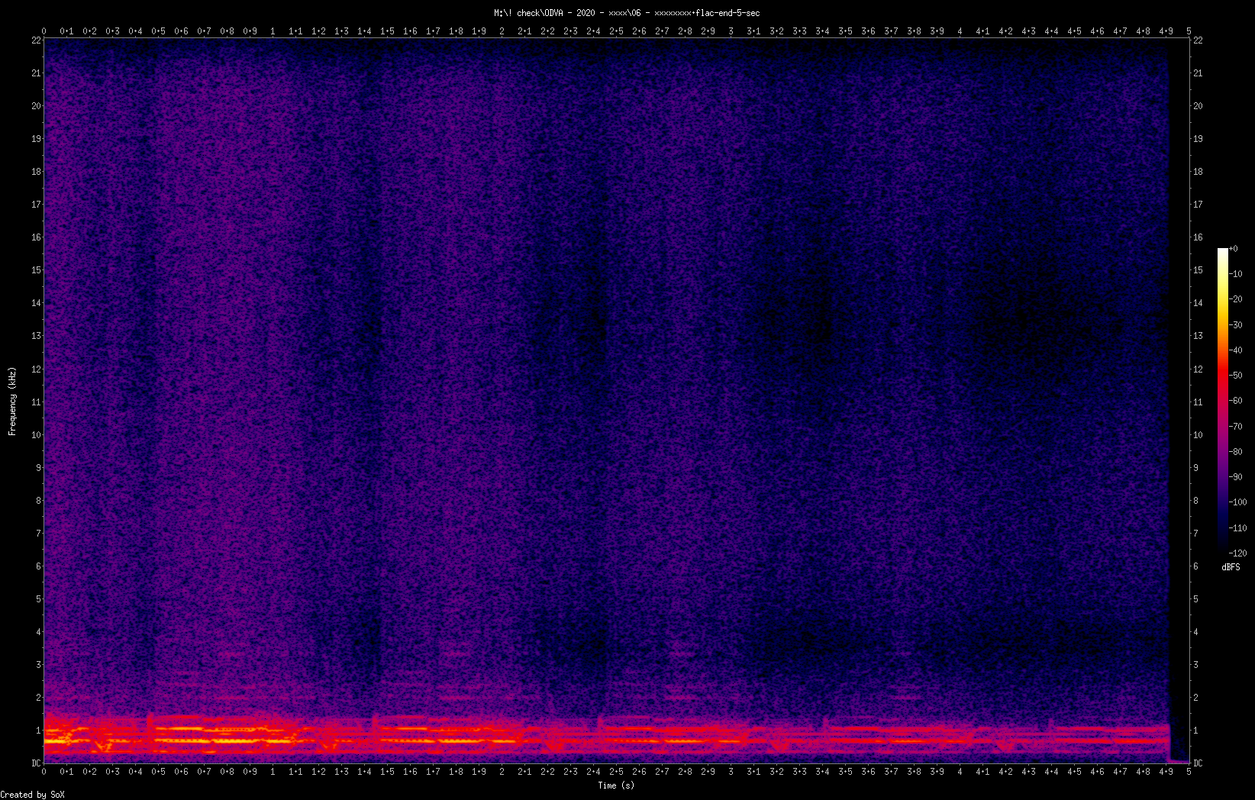Select the "-110" legend value
The height and width of the screenshot is (800, 1255).
[x=1239, y=527]
